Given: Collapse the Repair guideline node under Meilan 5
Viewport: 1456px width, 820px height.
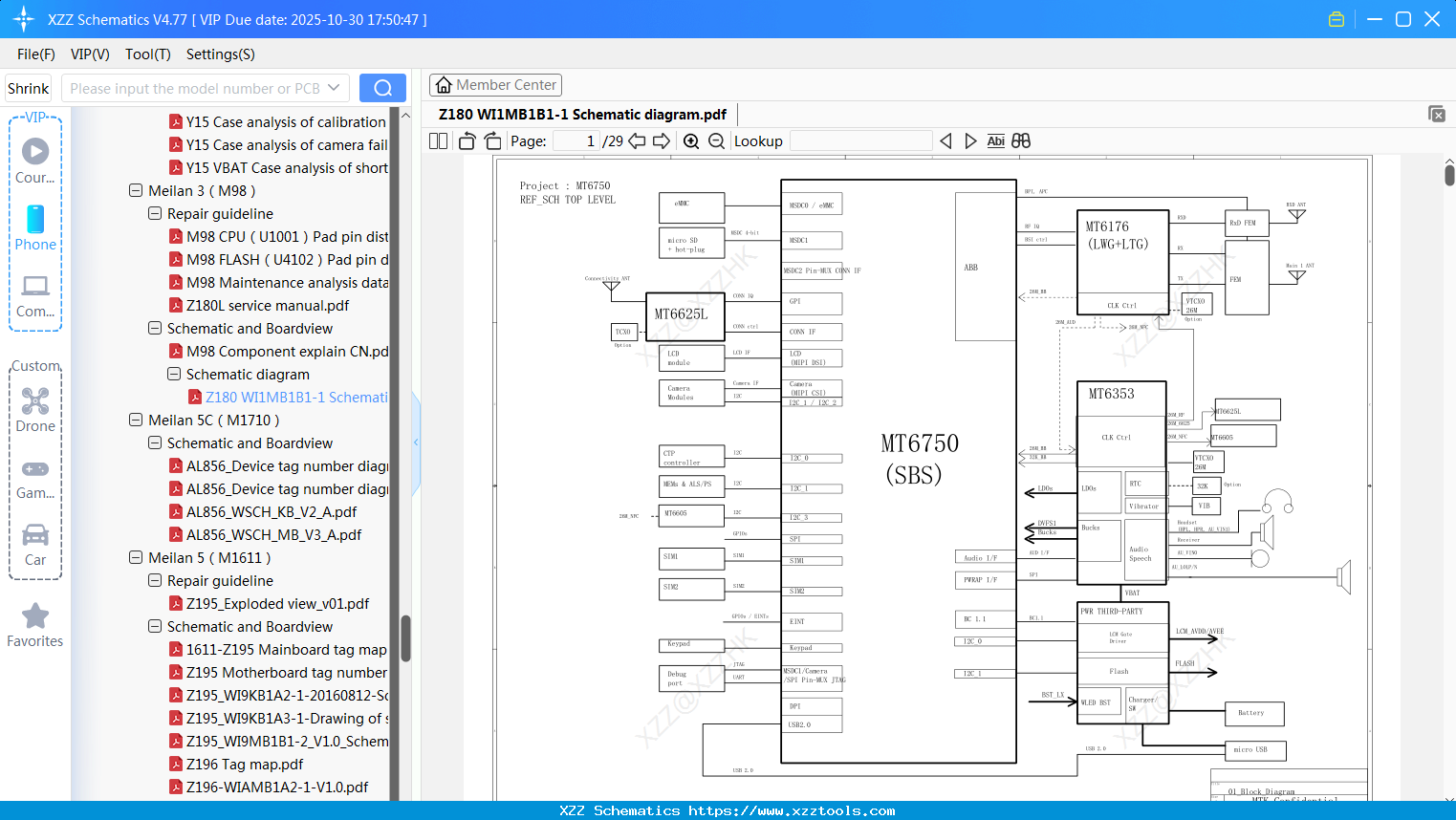Looking at the screenshot, I should 154,580.
